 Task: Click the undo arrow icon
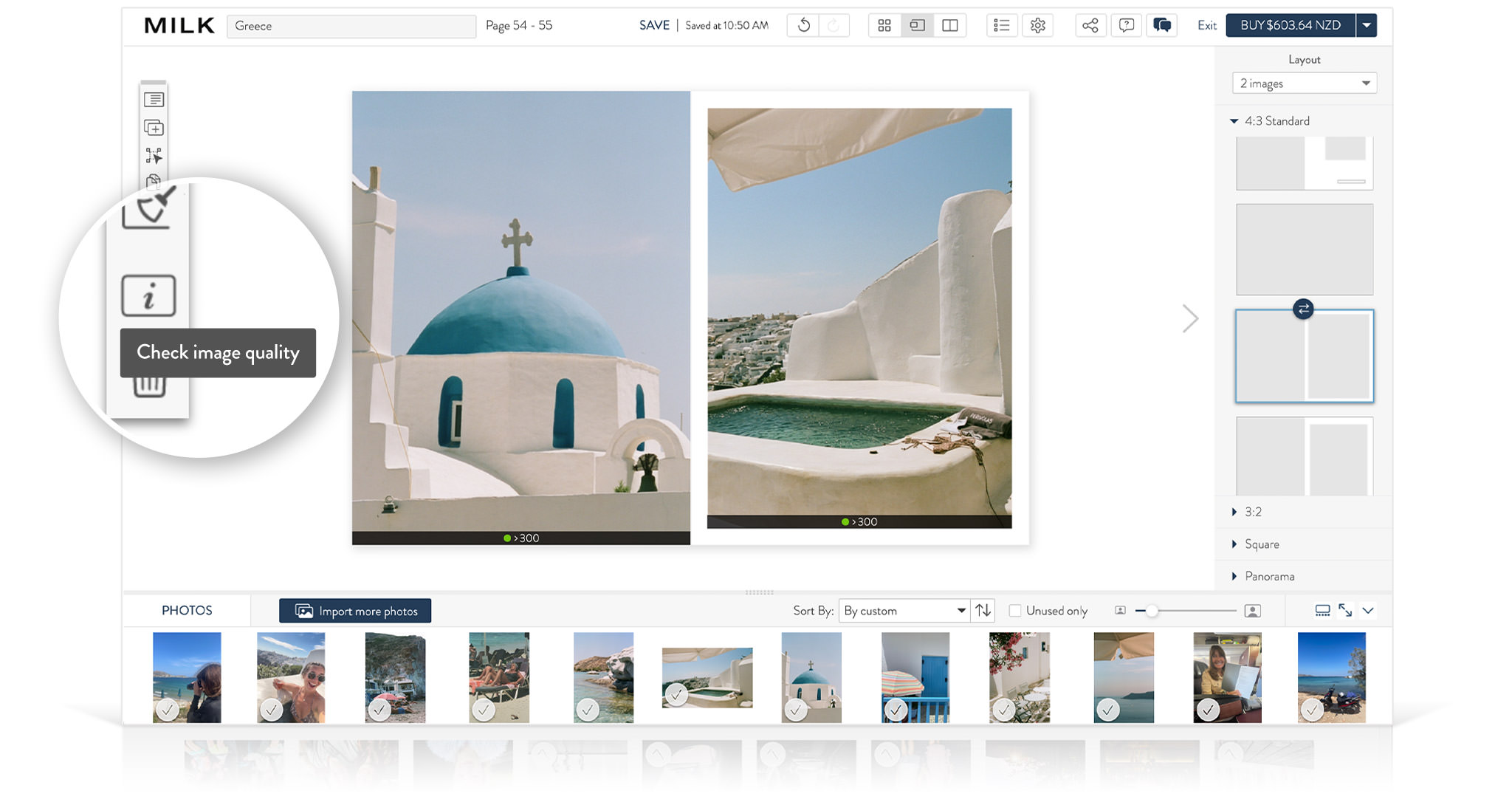coord(803,26)
